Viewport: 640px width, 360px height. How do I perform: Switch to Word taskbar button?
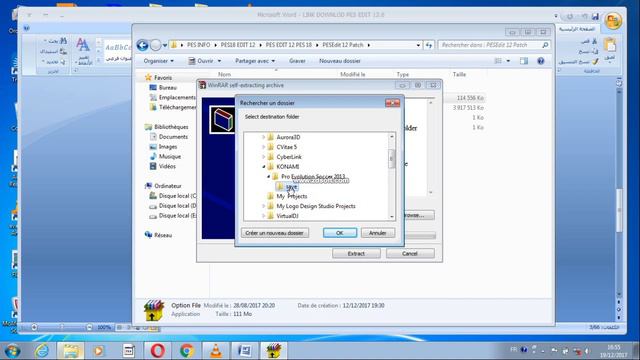(244, 351)
